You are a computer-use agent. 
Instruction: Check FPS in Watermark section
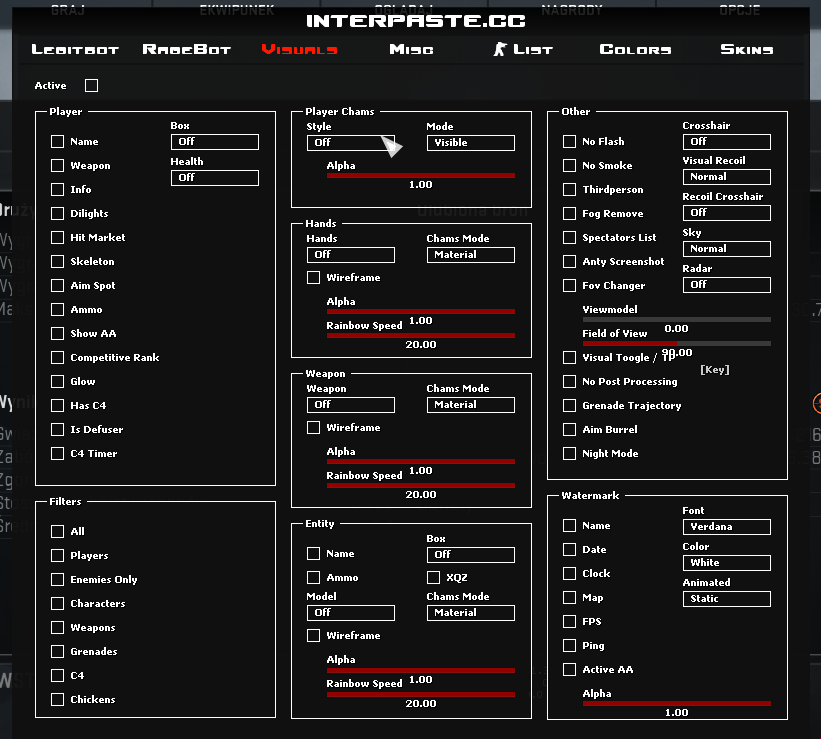[x=570, y=622]
